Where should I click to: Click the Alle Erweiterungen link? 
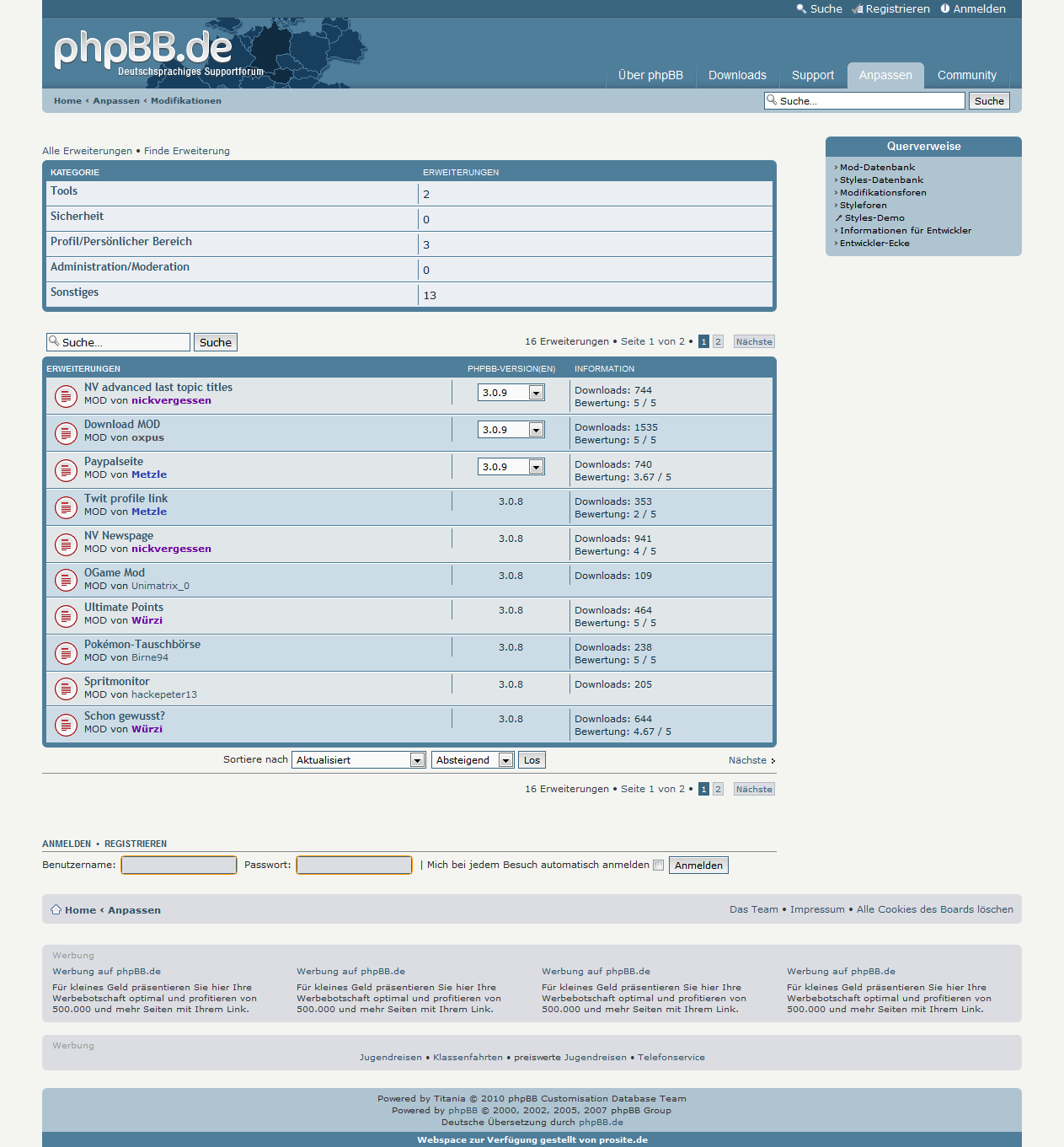pos(88,152)
